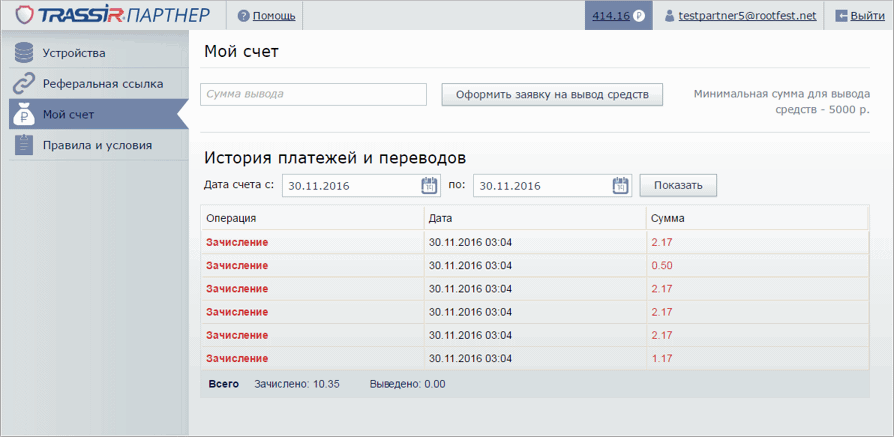The width and height of the screenshot is (894, 437).
Task: Click the Сумма column header
Action: (x=668, y=217)
